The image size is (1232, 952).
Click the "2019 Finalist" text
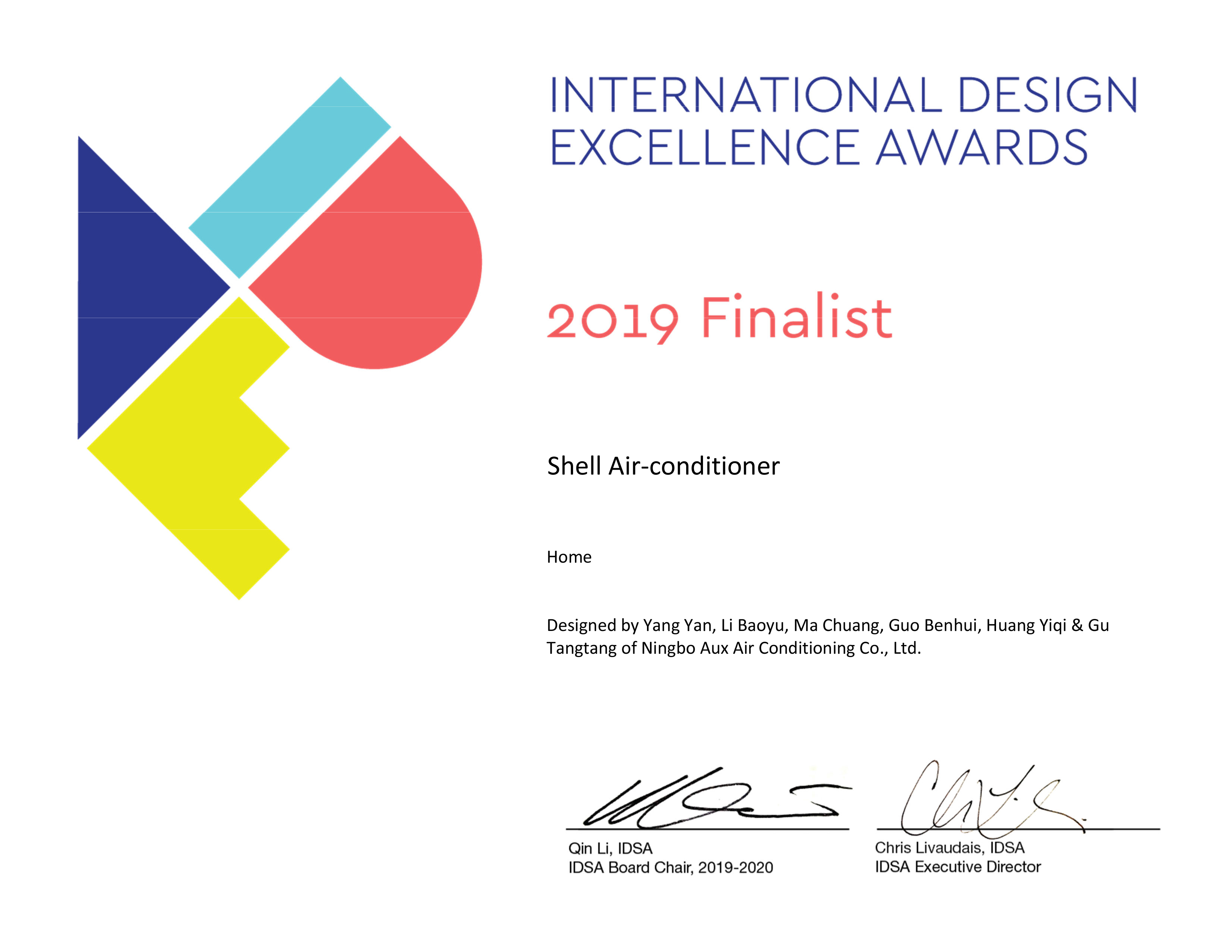click(x=720, y=318)
